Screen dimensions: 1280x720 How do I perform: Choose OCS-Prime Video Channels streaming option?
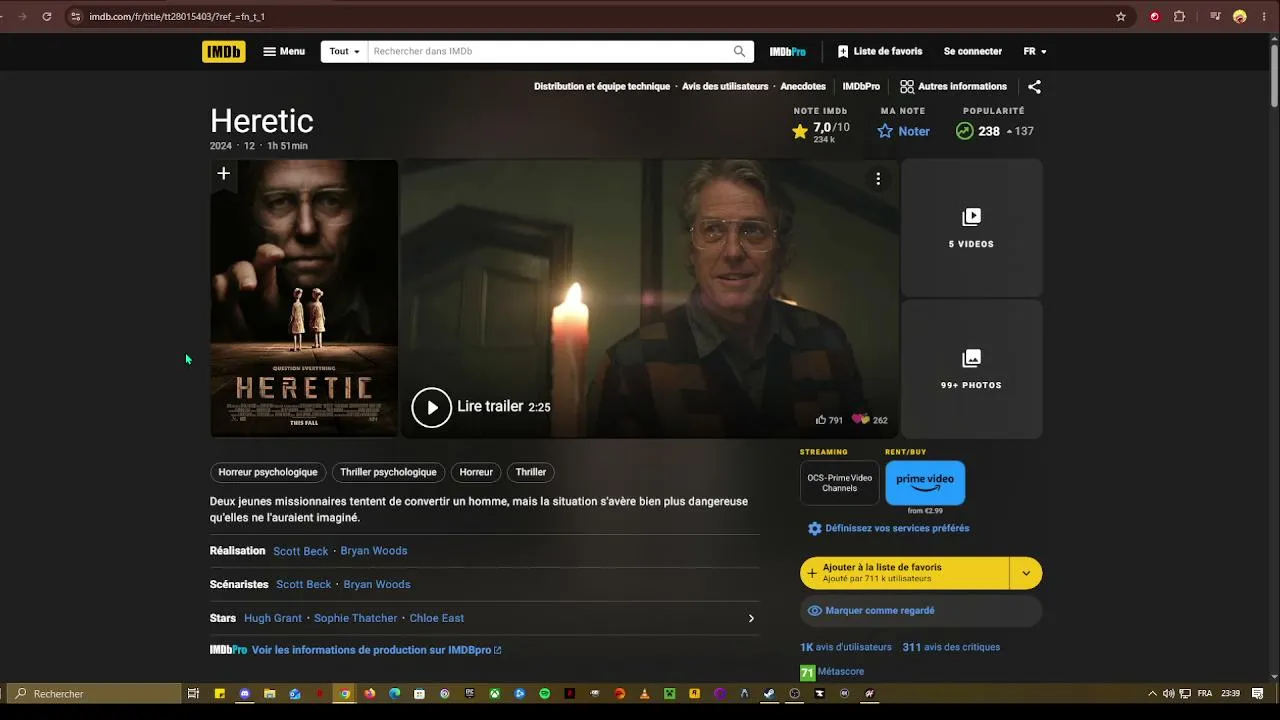840,483
